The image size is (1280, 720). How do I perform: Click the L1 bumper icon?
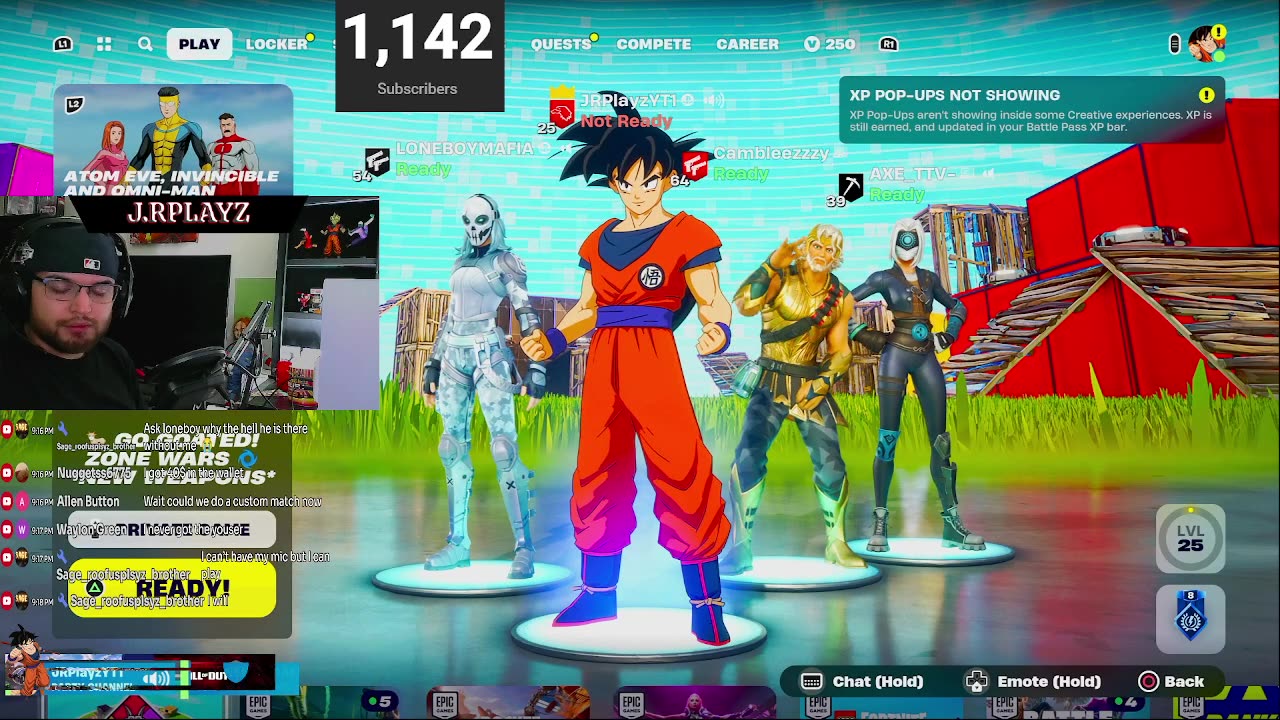click(63, 44)
